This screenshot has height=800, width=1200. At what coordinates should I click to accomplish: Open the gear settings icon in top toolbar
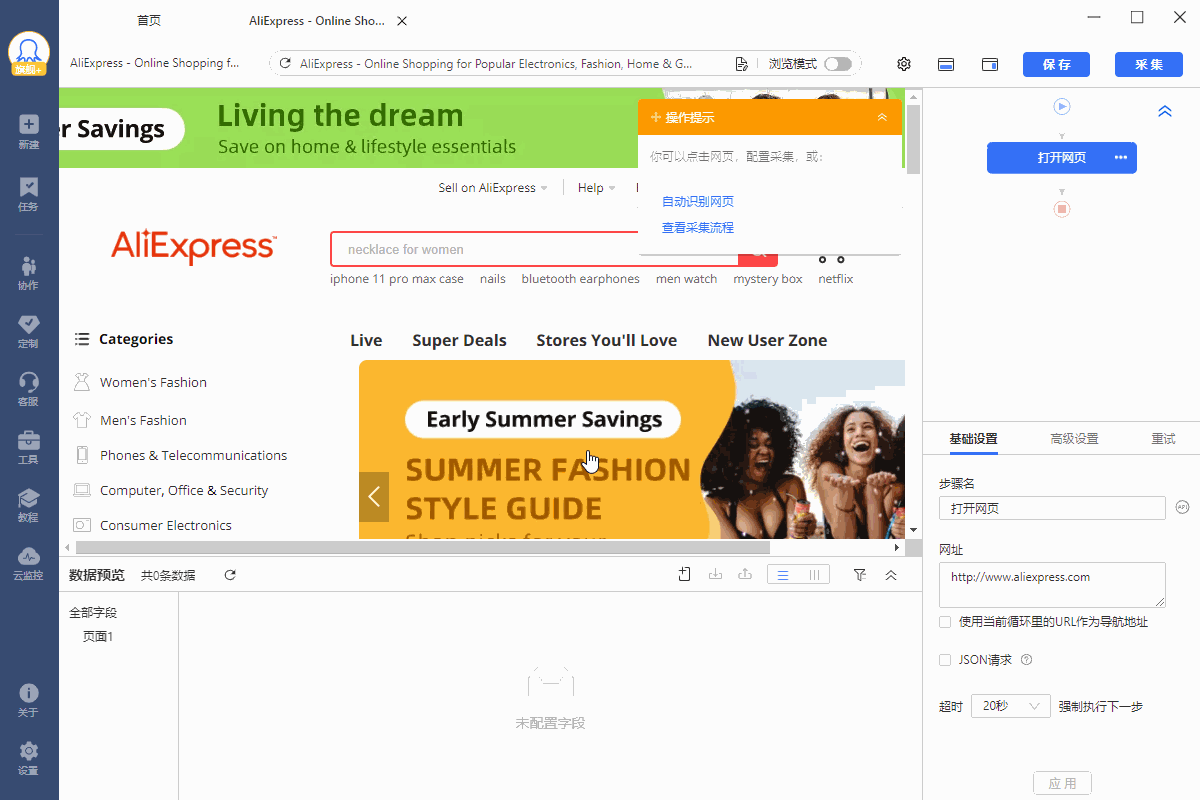click(904, 64)
